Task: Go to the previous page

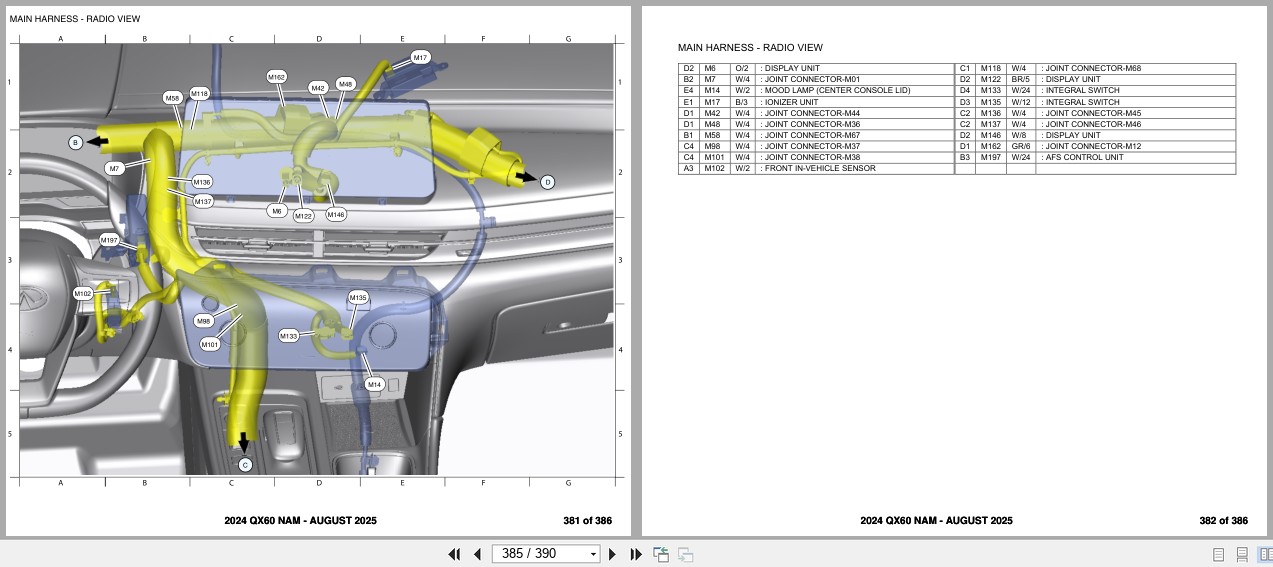Action: click(477, 554)
